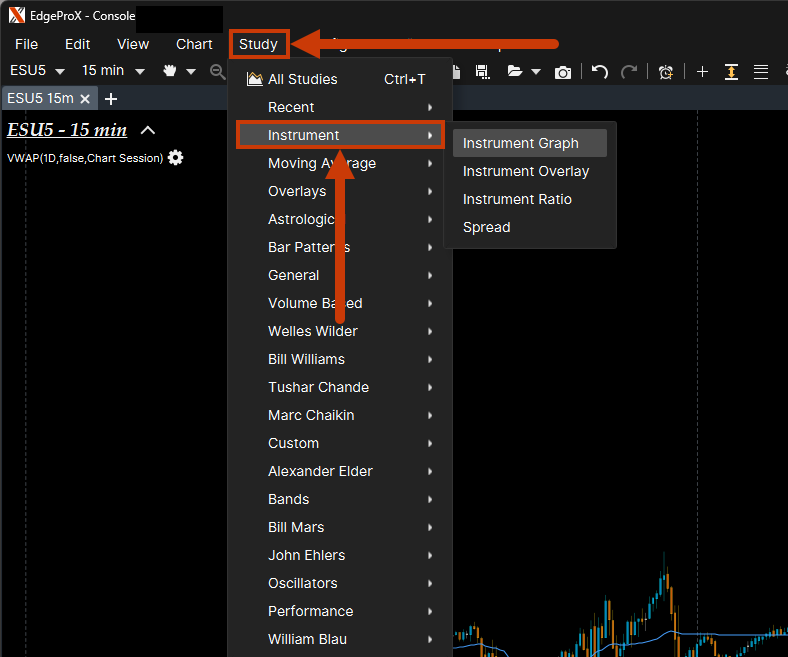Screen dimensions: 788x657
Task: Click the All Studies chart icon
Action: [254, 79]
